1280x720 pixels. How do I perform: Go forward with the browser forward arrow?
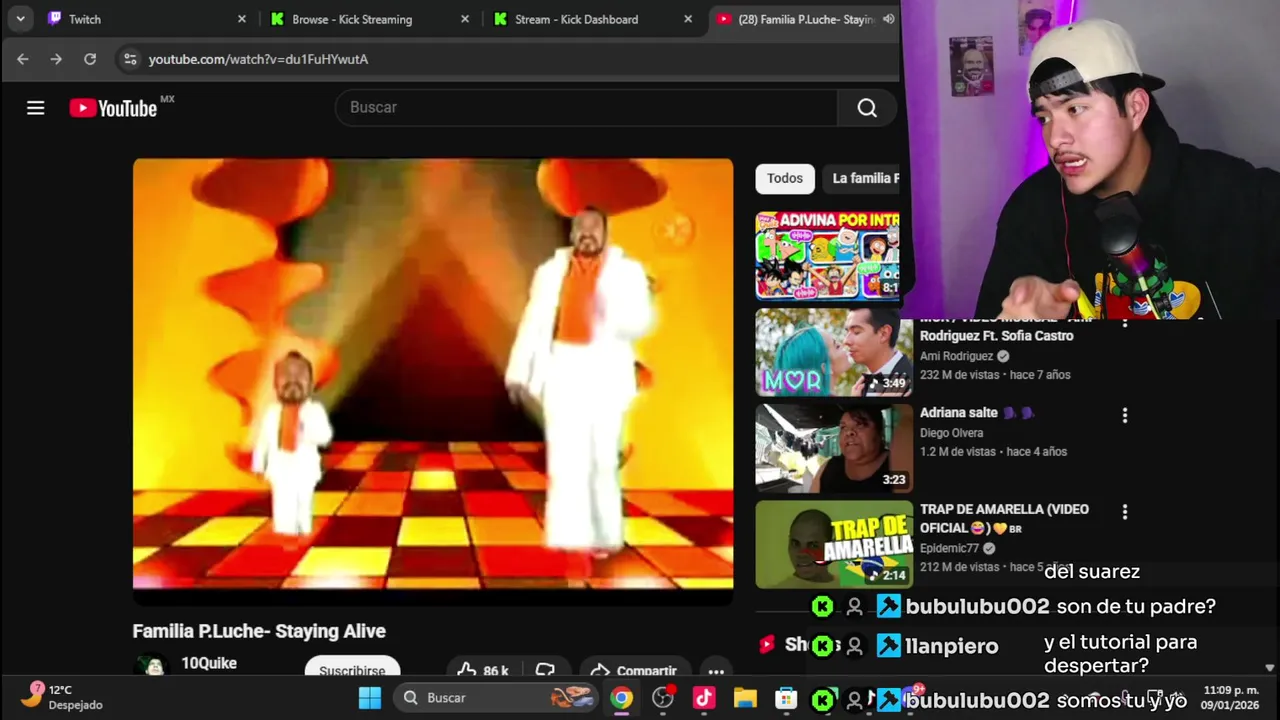(56, 59)
